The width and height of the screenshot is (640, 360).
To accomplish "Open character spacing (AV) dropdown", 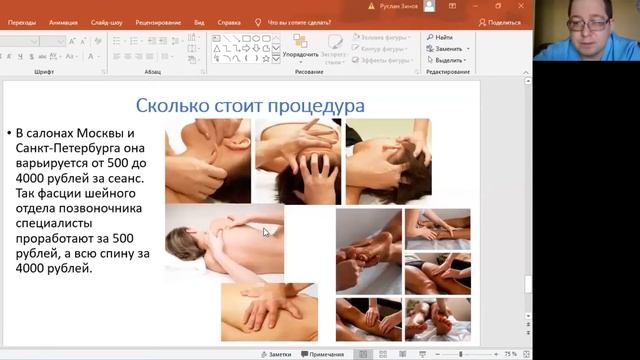I will coord(55,57).
